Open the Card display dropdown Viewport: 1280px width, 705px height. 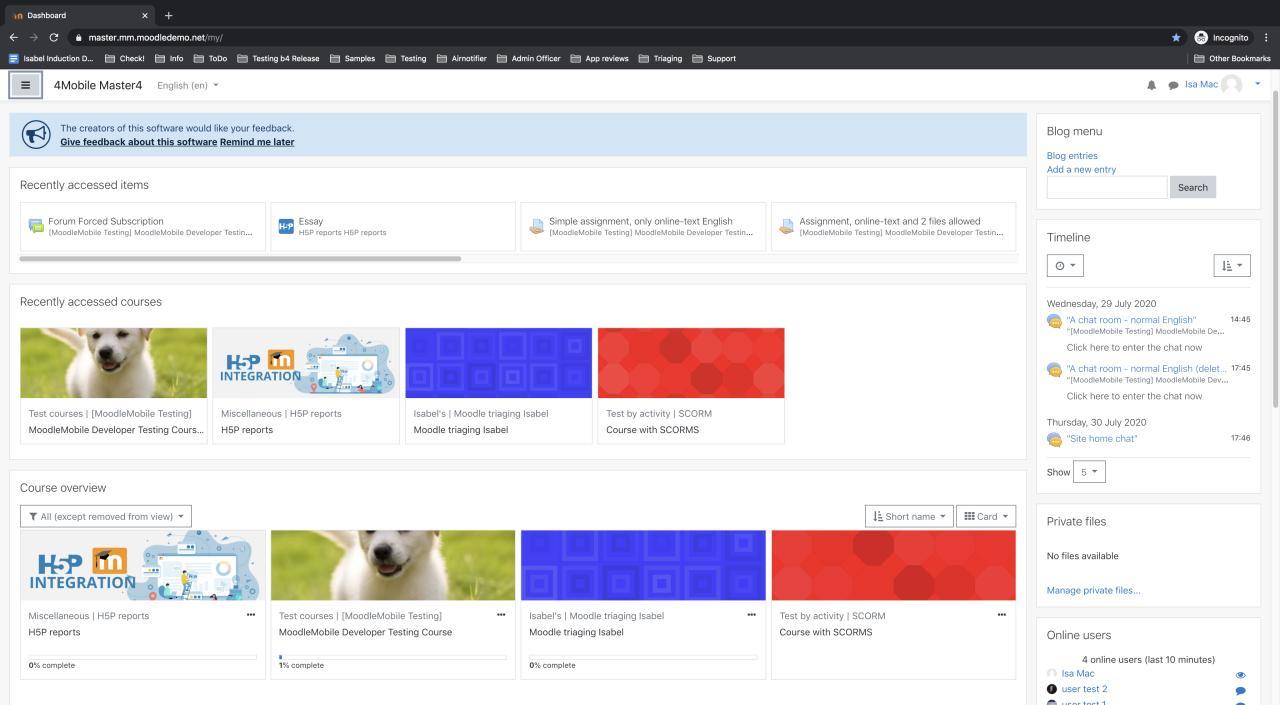[986, 516]
